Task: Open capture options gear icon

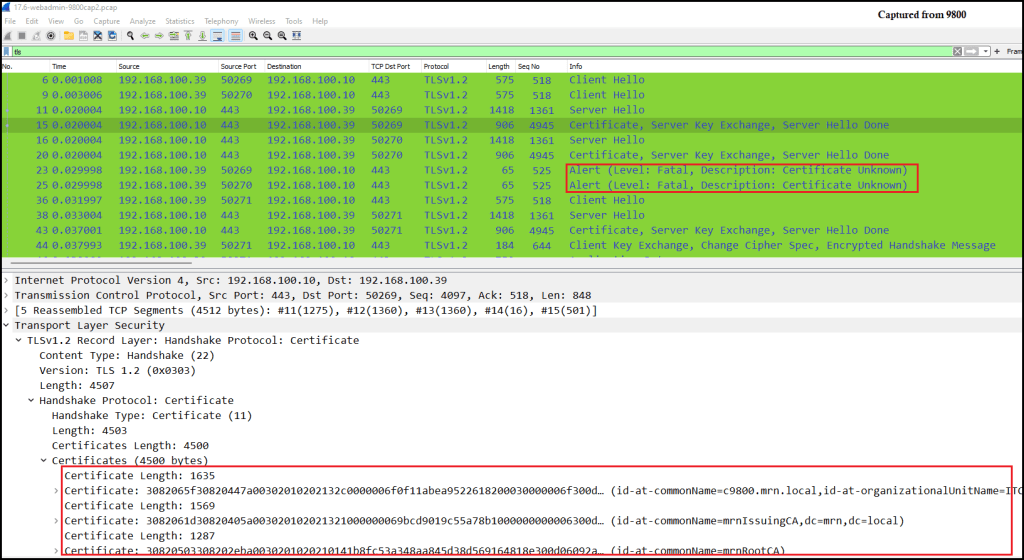Action: [x=50, y=36]
